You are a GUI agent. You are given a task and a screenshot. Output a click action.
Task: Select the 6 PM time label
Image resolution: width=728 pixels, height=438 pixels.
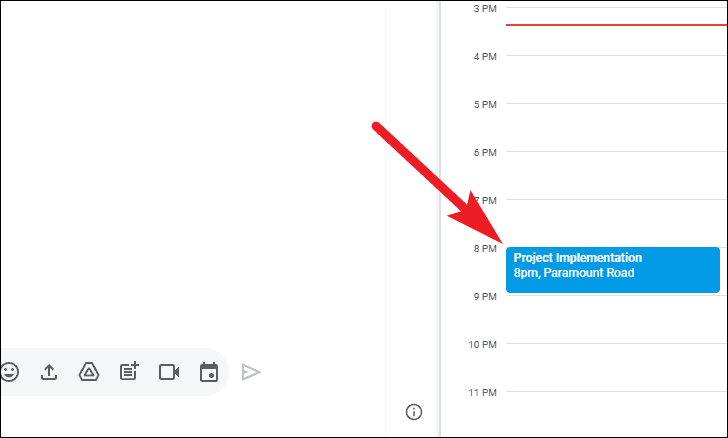[x=485, y=152]
